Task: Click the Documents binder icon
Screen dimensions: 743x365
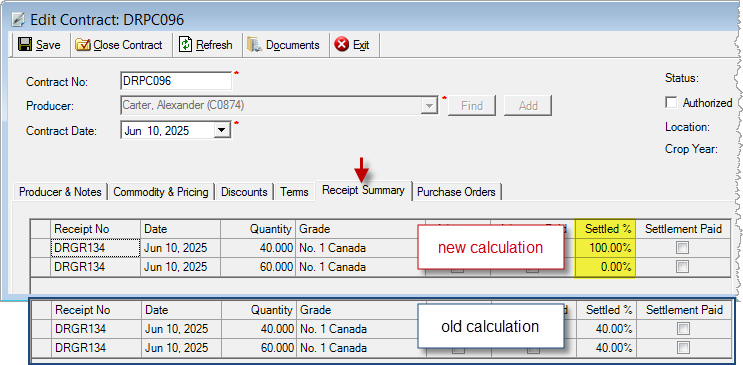Action: [x=254, y=45]
